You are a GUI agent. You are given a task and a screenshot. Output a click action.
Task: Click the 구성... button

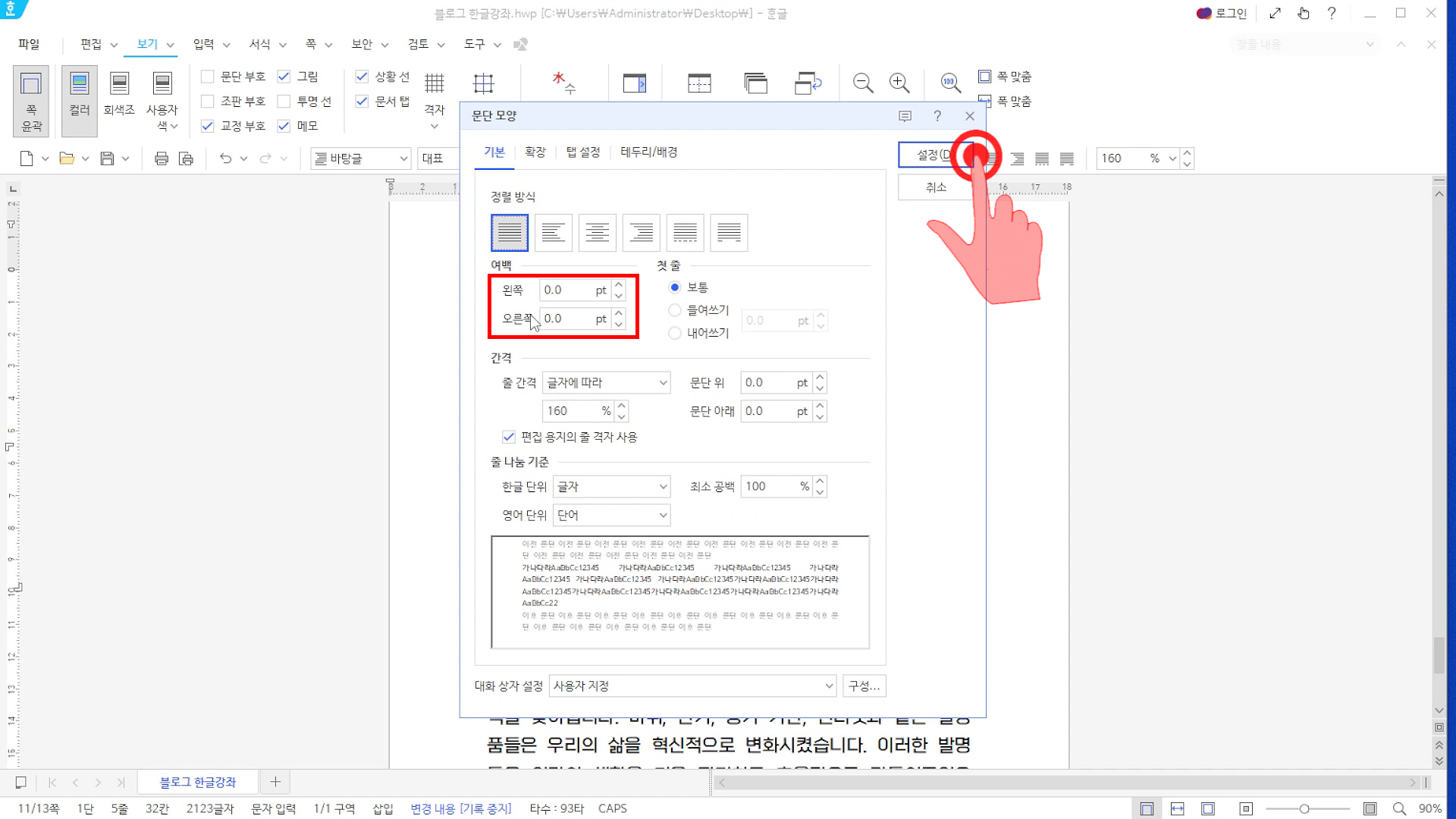coord(864,686)
